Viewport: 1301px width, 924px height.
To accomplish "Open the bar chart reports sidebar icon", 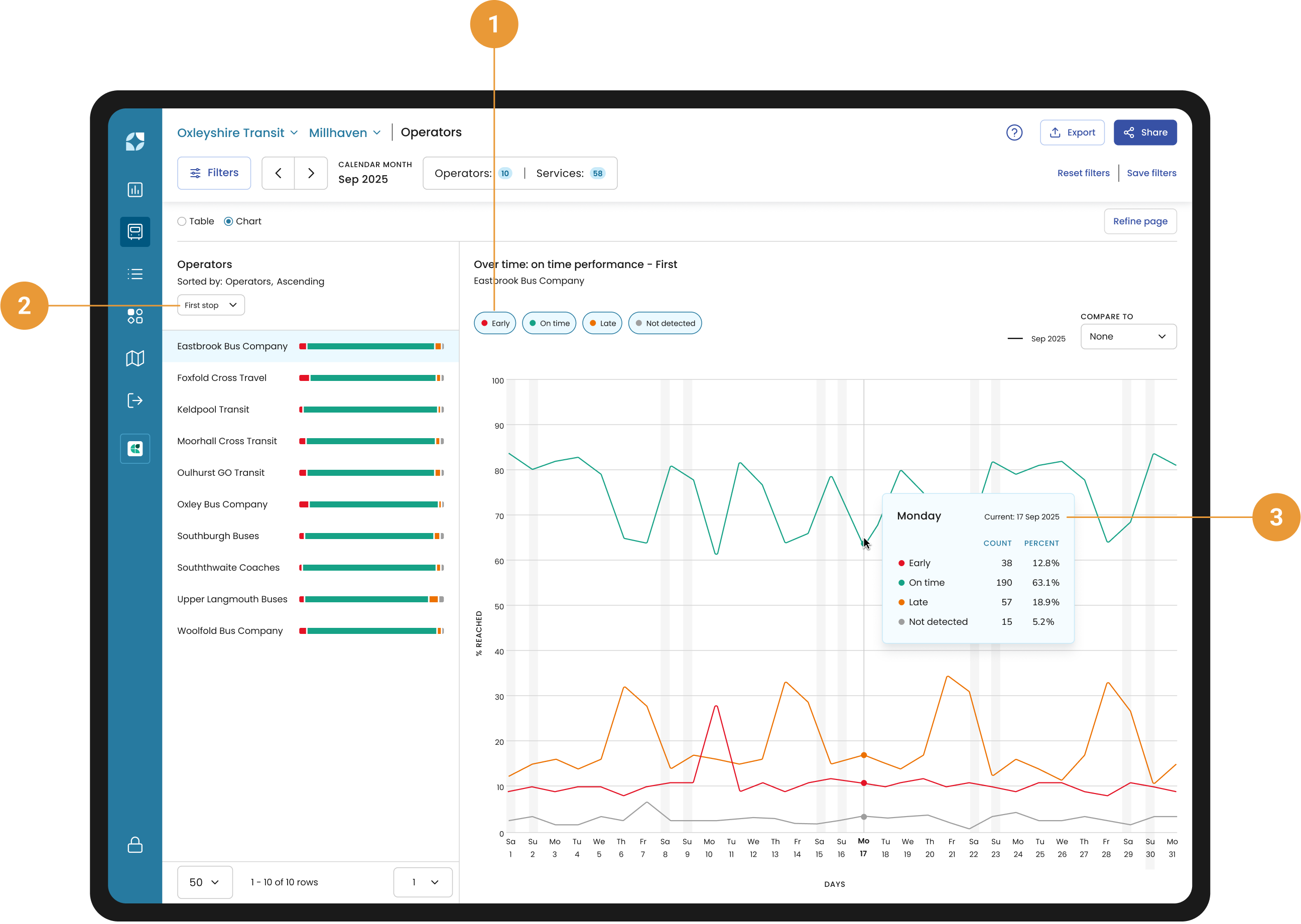I will point(135,189).
